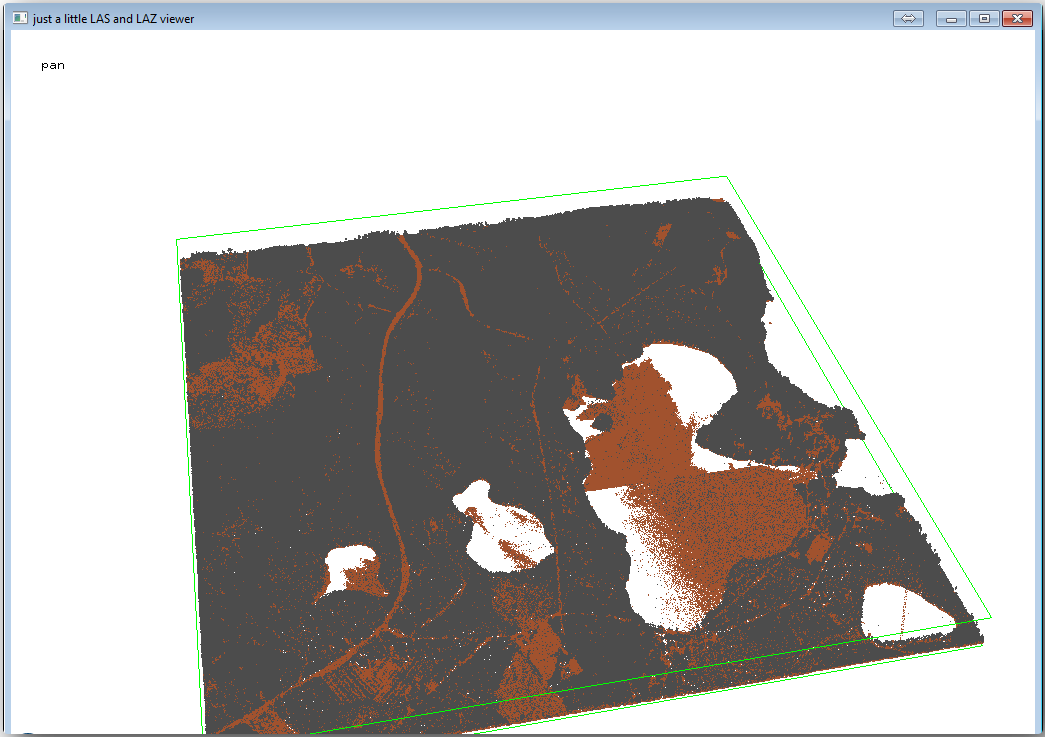The image size is (1045, 737).
Task: Click the window title text
Action: (x=113, y=18)
